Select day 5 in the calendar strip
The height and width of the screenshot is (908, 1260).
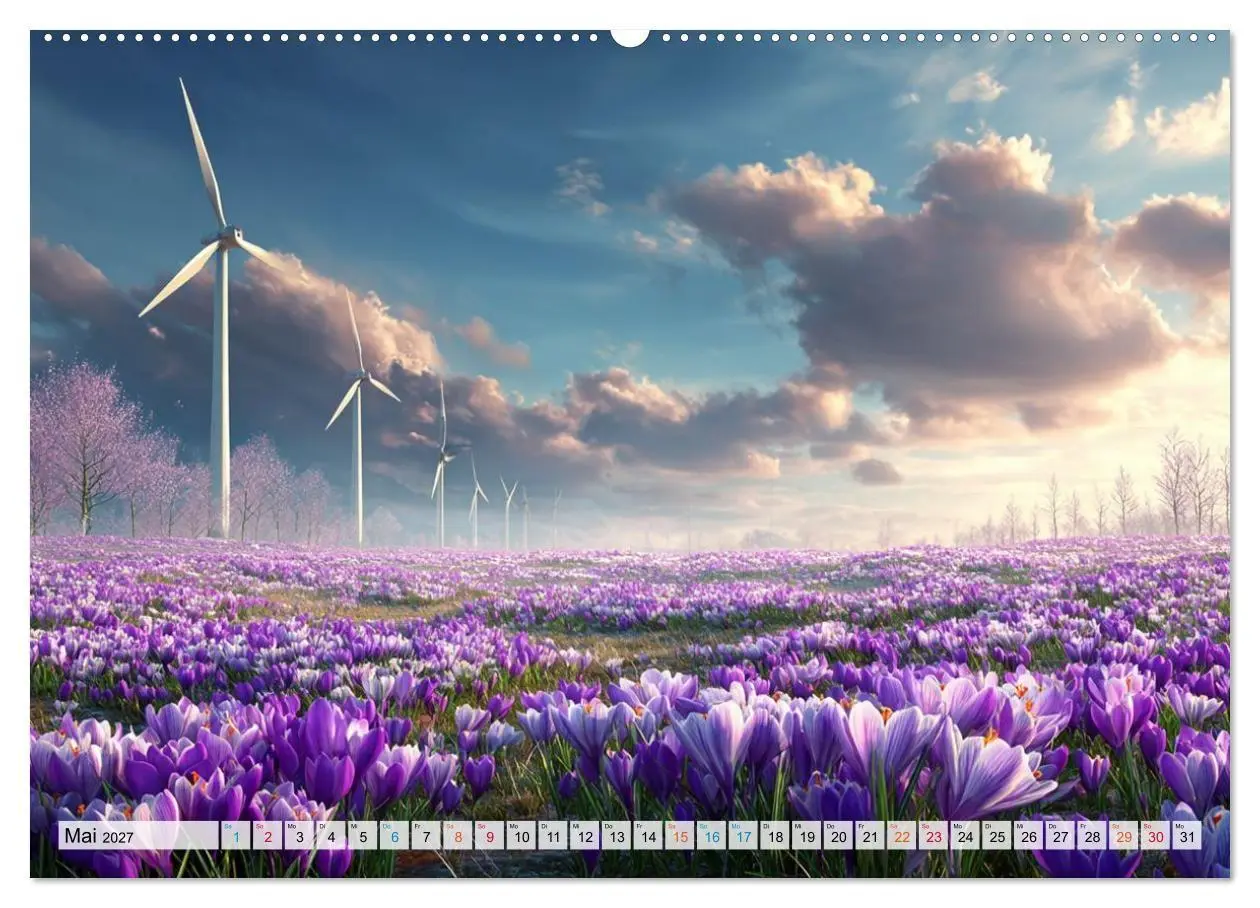point(362,835)
